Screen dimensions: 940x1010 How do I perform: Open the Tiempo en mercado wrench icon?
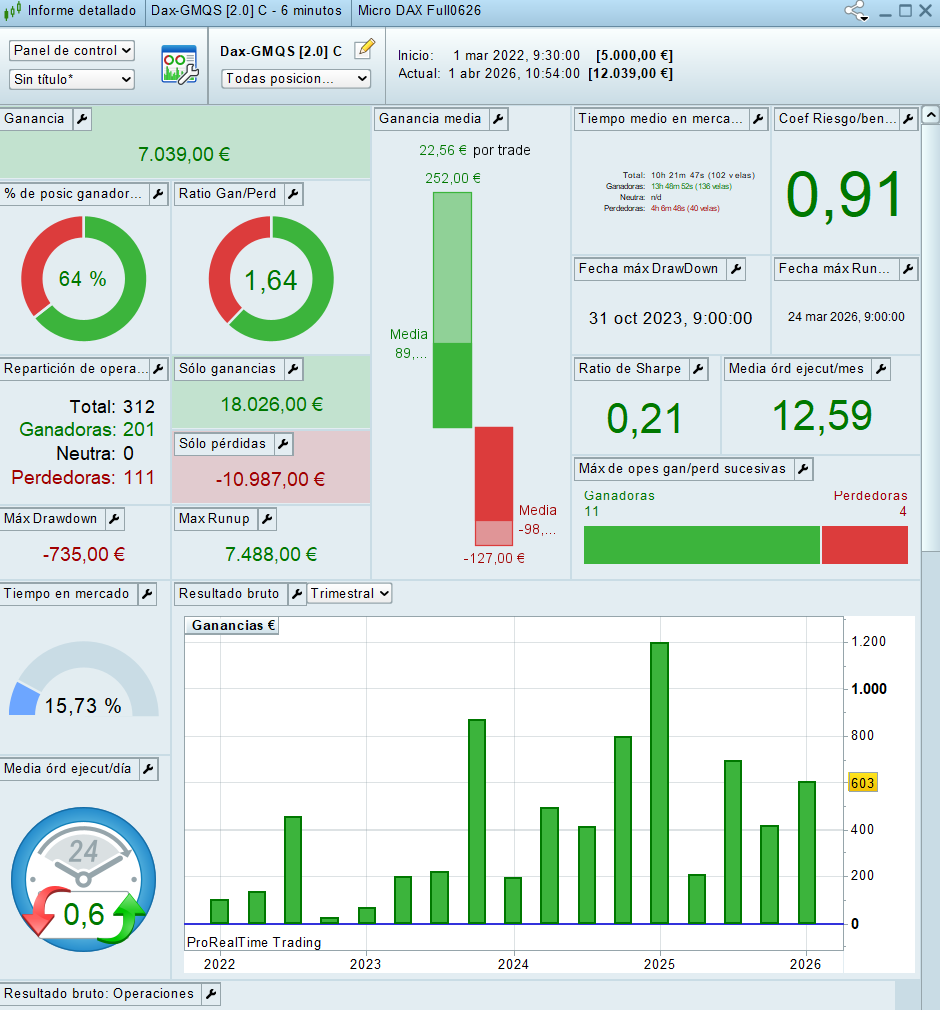[x=147, y=594]
